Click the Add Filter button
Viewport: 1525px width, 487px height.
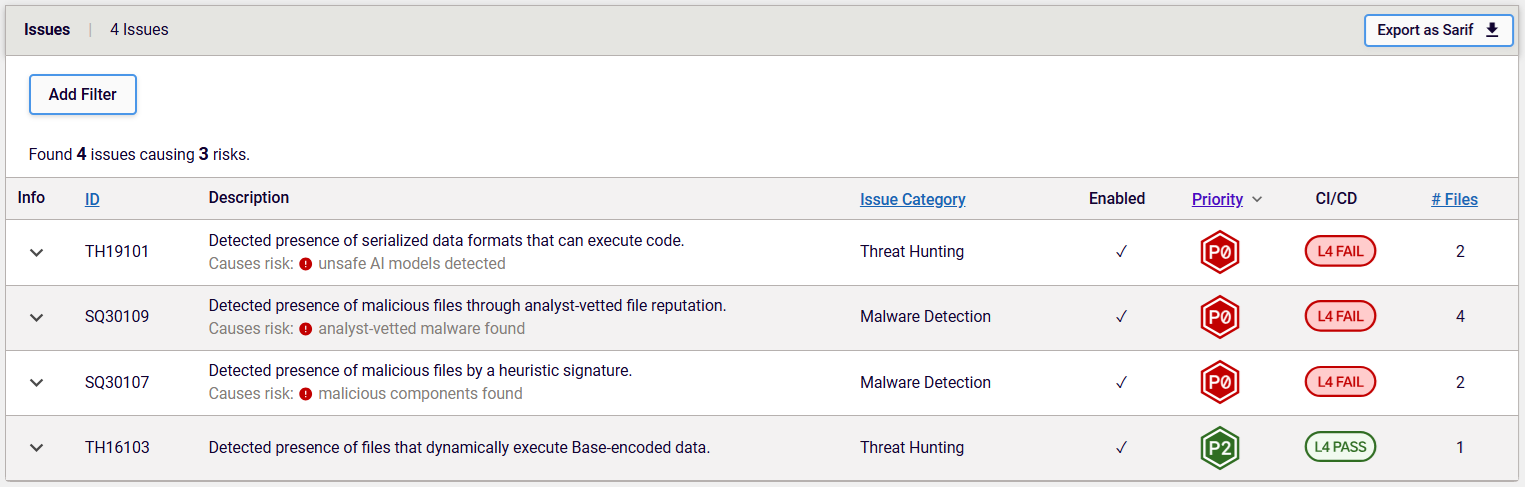coord(83,95)
